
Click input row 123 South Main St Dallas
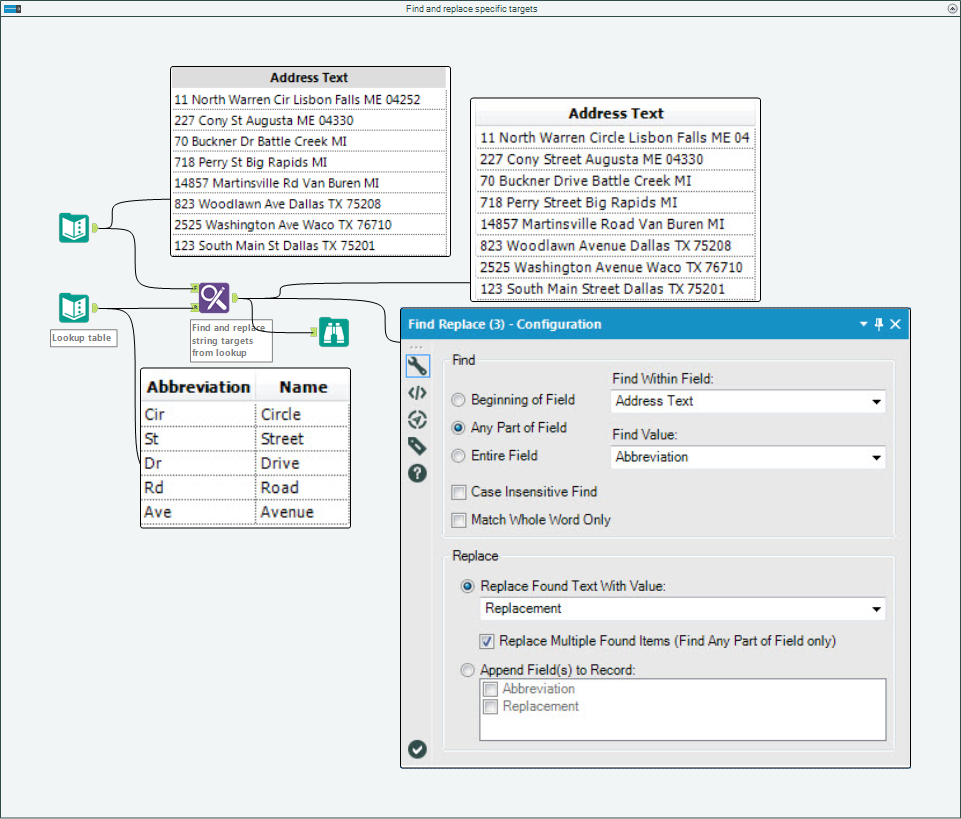[x=310, y=246]
